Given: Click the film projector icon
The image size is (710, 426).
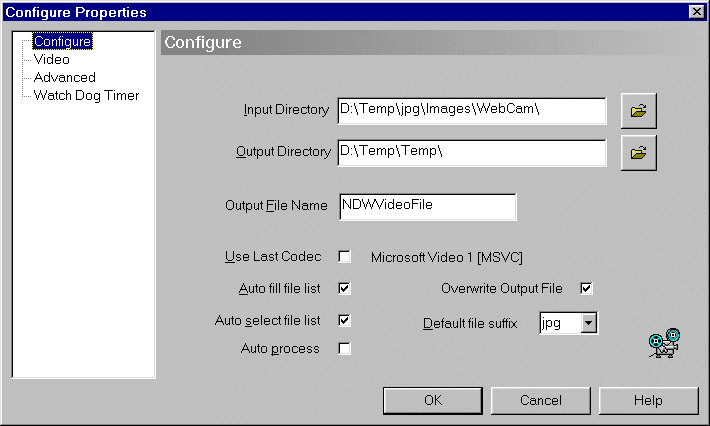Looking at the screenshot, I should point(664,343).
